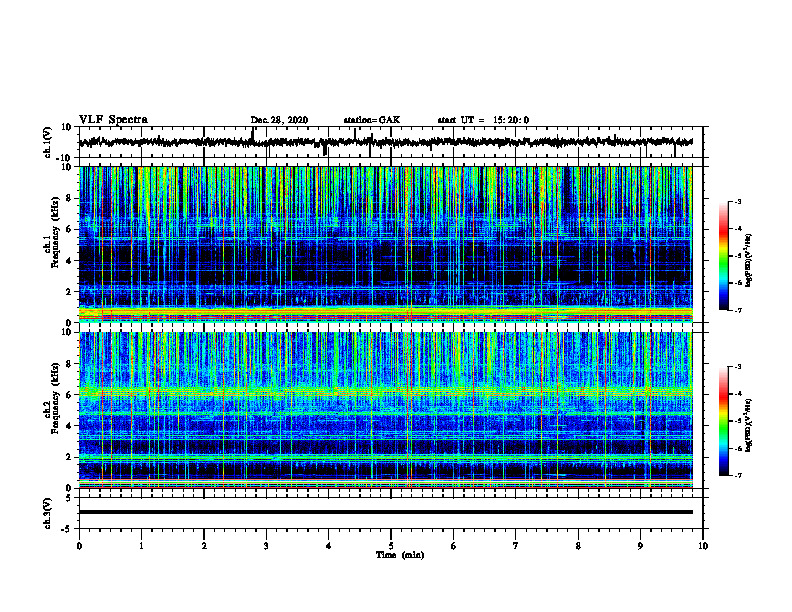Click time-axis tick label "9"
The image size is (792, 612).
pos(640,546)
